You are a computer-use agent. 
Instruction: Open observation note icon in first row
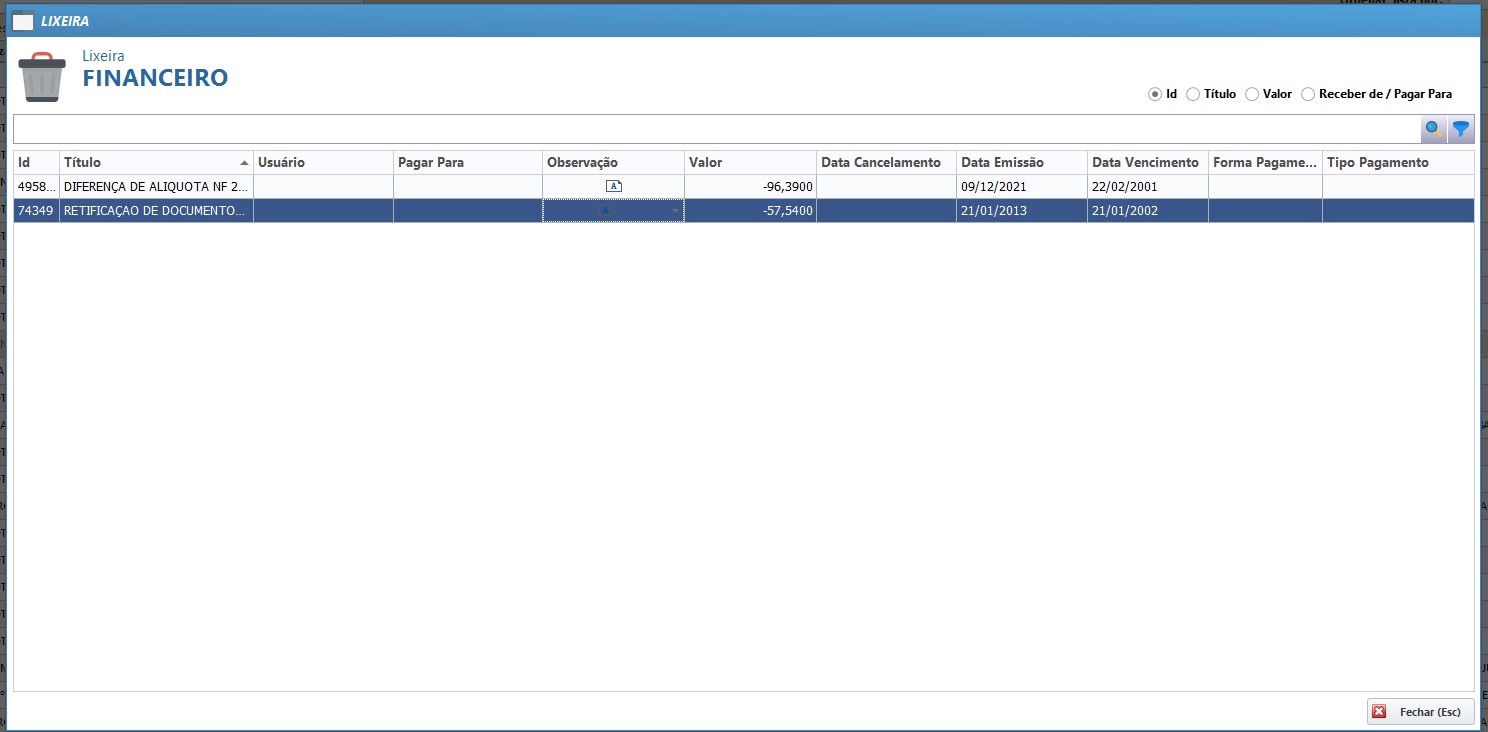pos(614,186)
